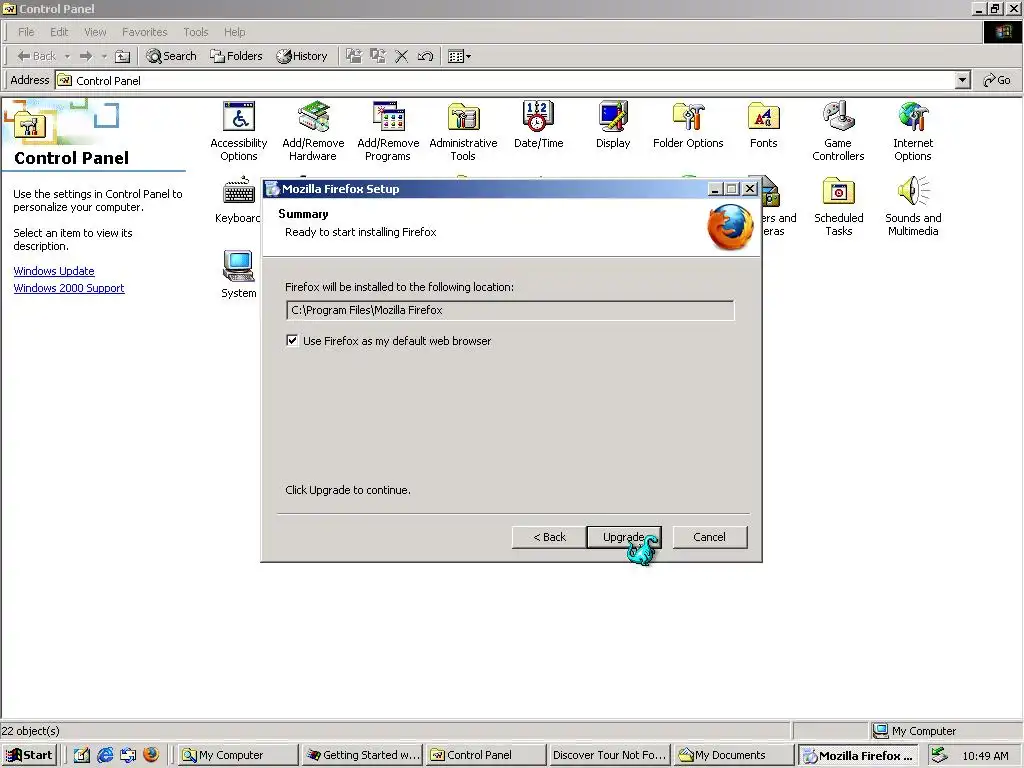Image resolution: width=1024 pixels, height=768 pixels.
Task: Open the Display control panel icon
Action: coord(613,125)
